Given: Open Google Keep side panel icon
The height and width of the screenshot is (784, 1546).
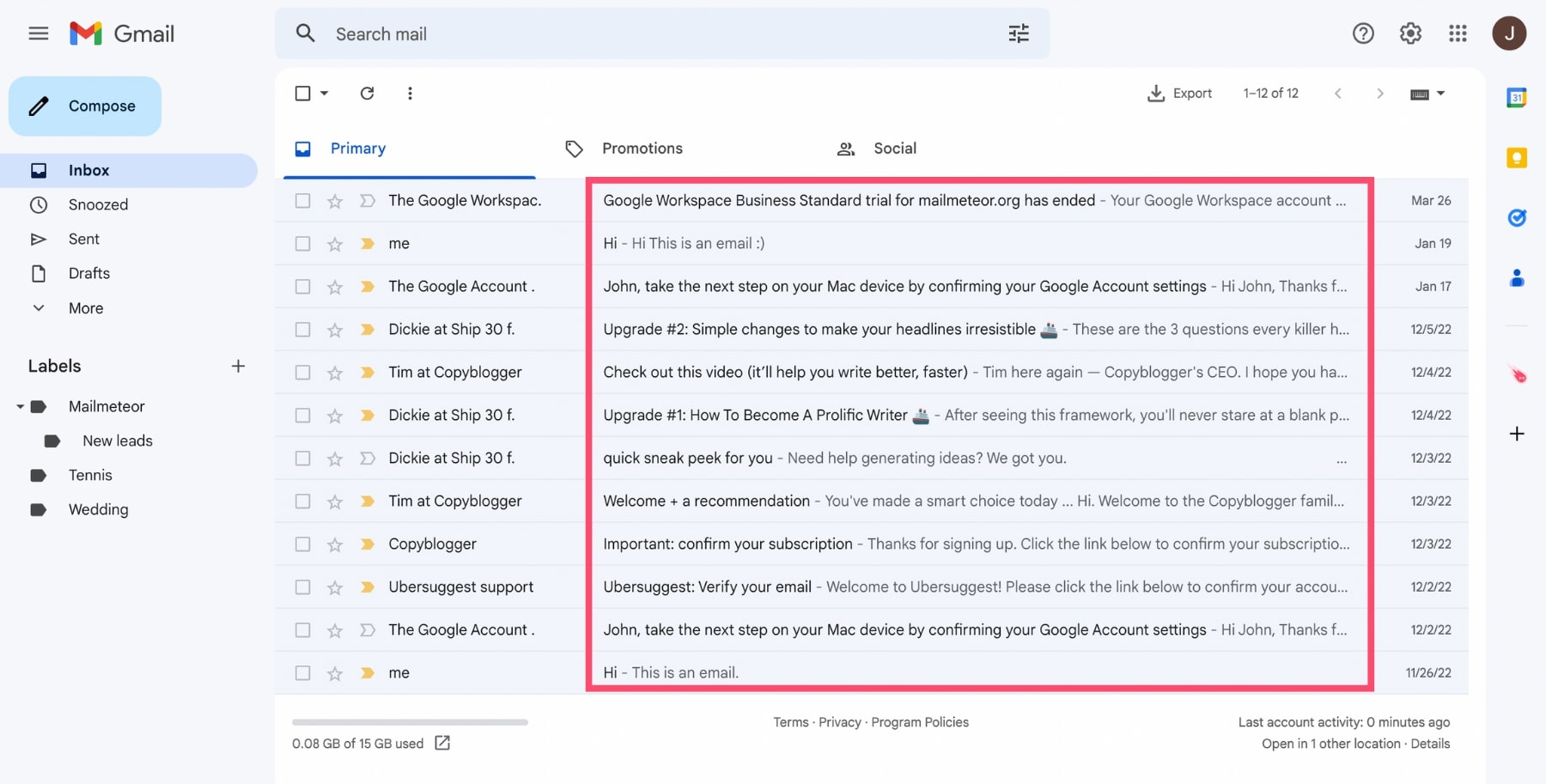Looking at the screenshot, I should (x=1517, y=158).
